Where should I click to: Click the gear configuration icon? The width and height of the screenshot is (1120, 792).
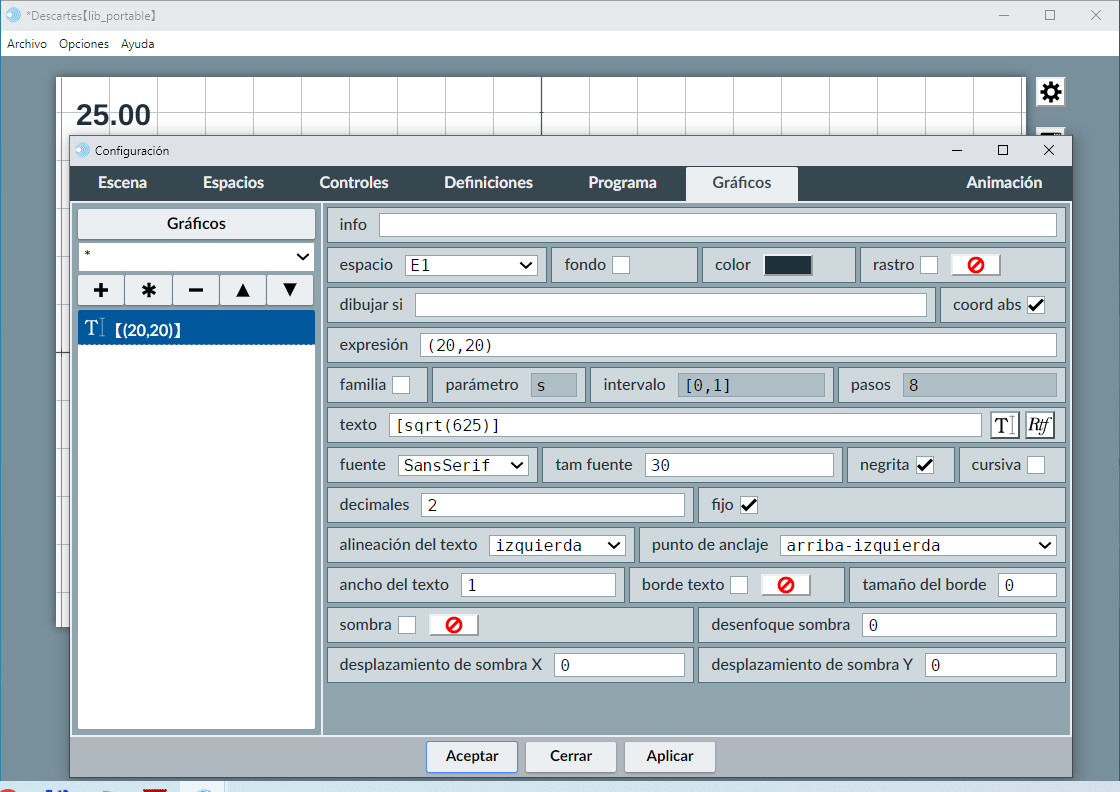tap(1050, 92)
